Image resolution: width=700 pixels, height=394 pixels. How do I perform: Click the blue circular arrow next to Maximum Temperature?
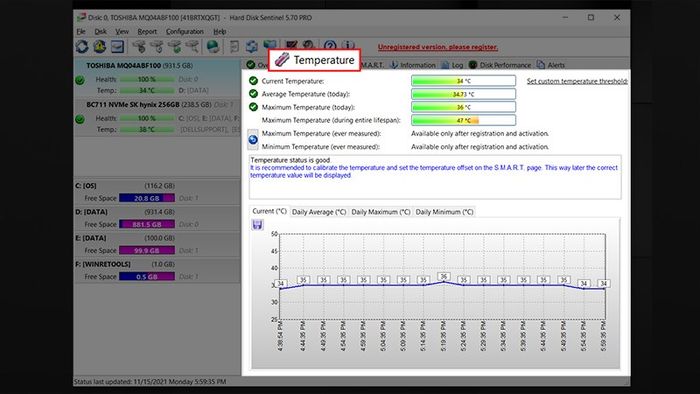[253, 140]
